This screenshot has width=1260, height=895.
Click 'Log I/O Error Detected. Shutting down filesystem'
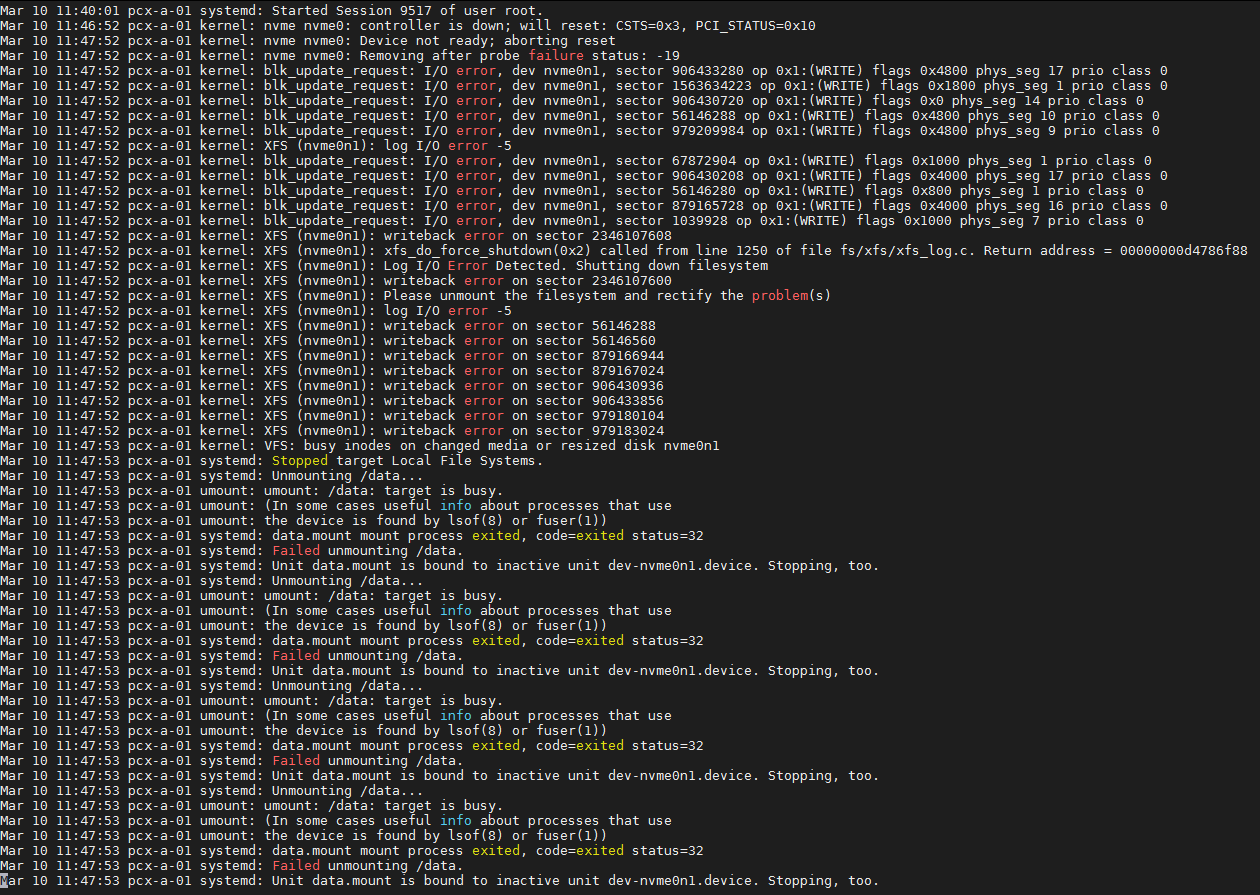(x=576, y=265)
